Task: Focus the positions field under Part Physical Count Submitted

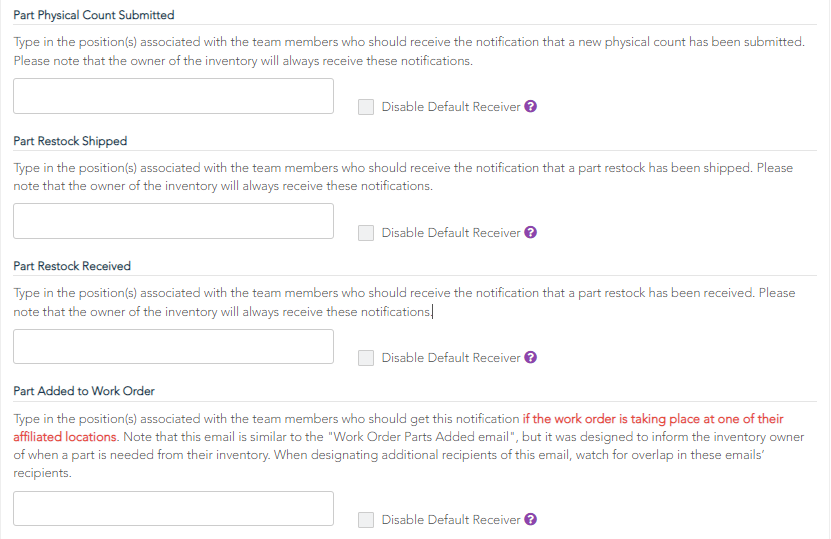Action: pyautogui.click(x=173, y=96)
